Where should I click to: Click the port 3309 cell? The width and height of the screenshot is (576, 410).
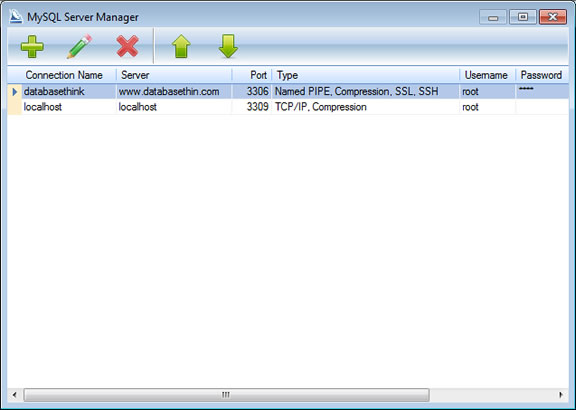252,107
